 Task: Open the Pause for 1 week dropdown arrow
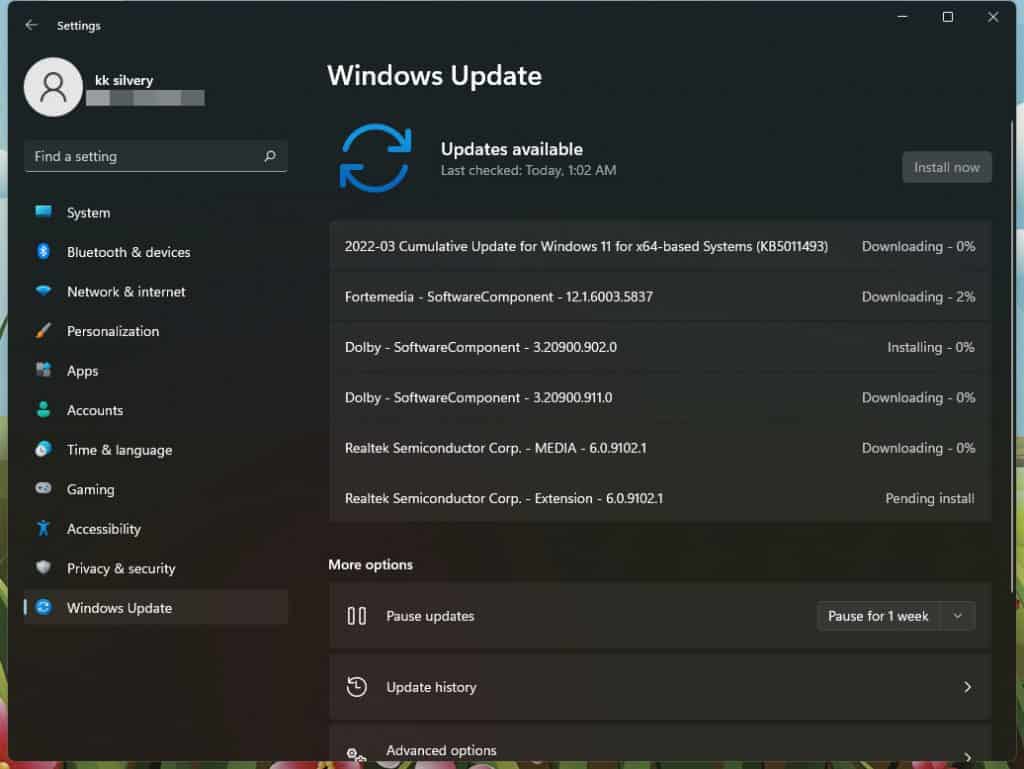pos(957,616)
